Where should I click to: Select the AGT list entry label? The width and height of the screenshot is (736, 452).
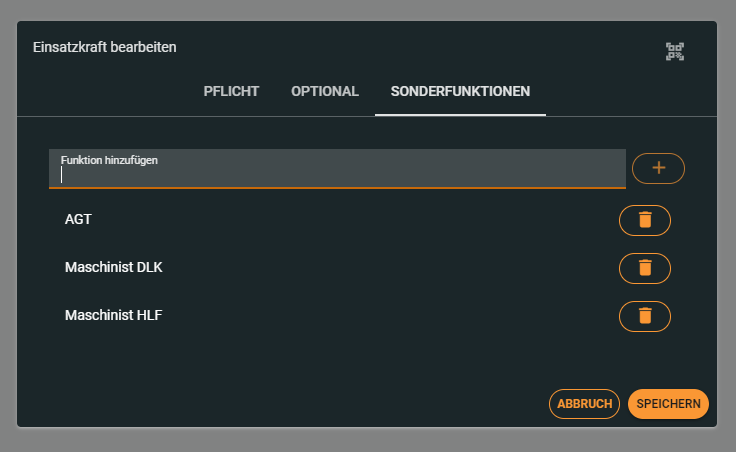coord(78,220)
